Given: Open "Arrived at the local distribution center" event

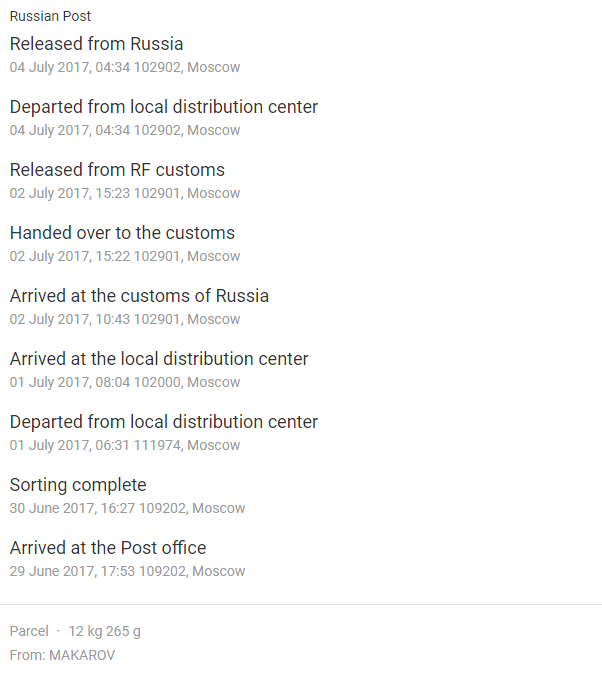Looking at the screenshot, I should coord(159,359).
